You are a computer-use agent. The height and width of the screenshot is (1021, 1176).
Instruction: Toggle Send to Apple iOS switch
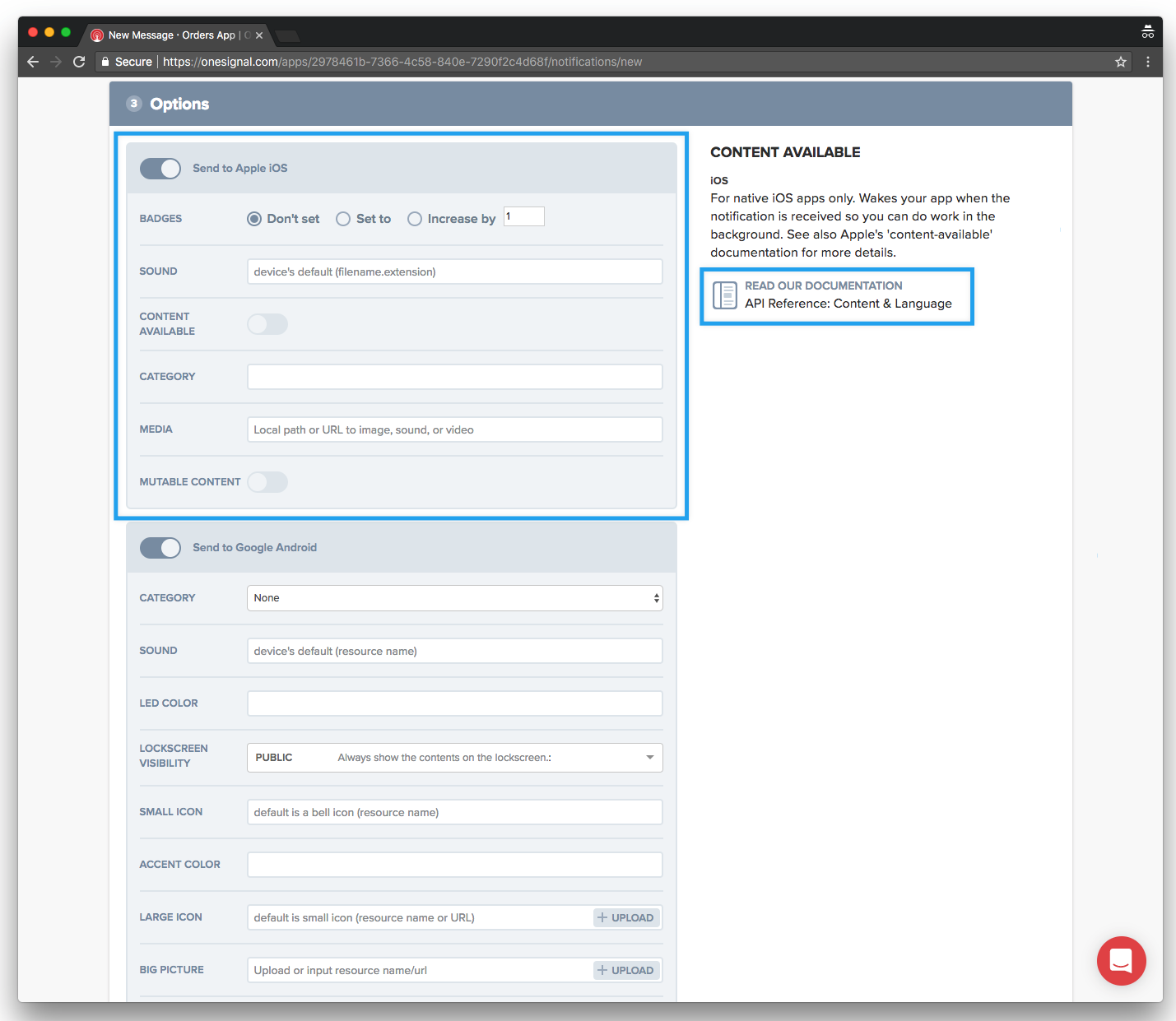point(160,169)
